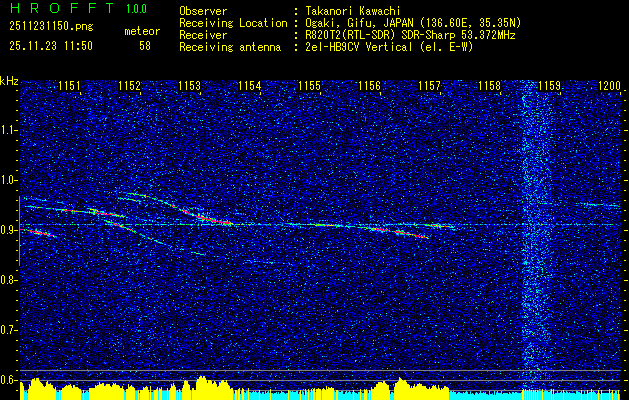
Task: Click the 1153 time axis marker
Action: [x=189, y=85]
